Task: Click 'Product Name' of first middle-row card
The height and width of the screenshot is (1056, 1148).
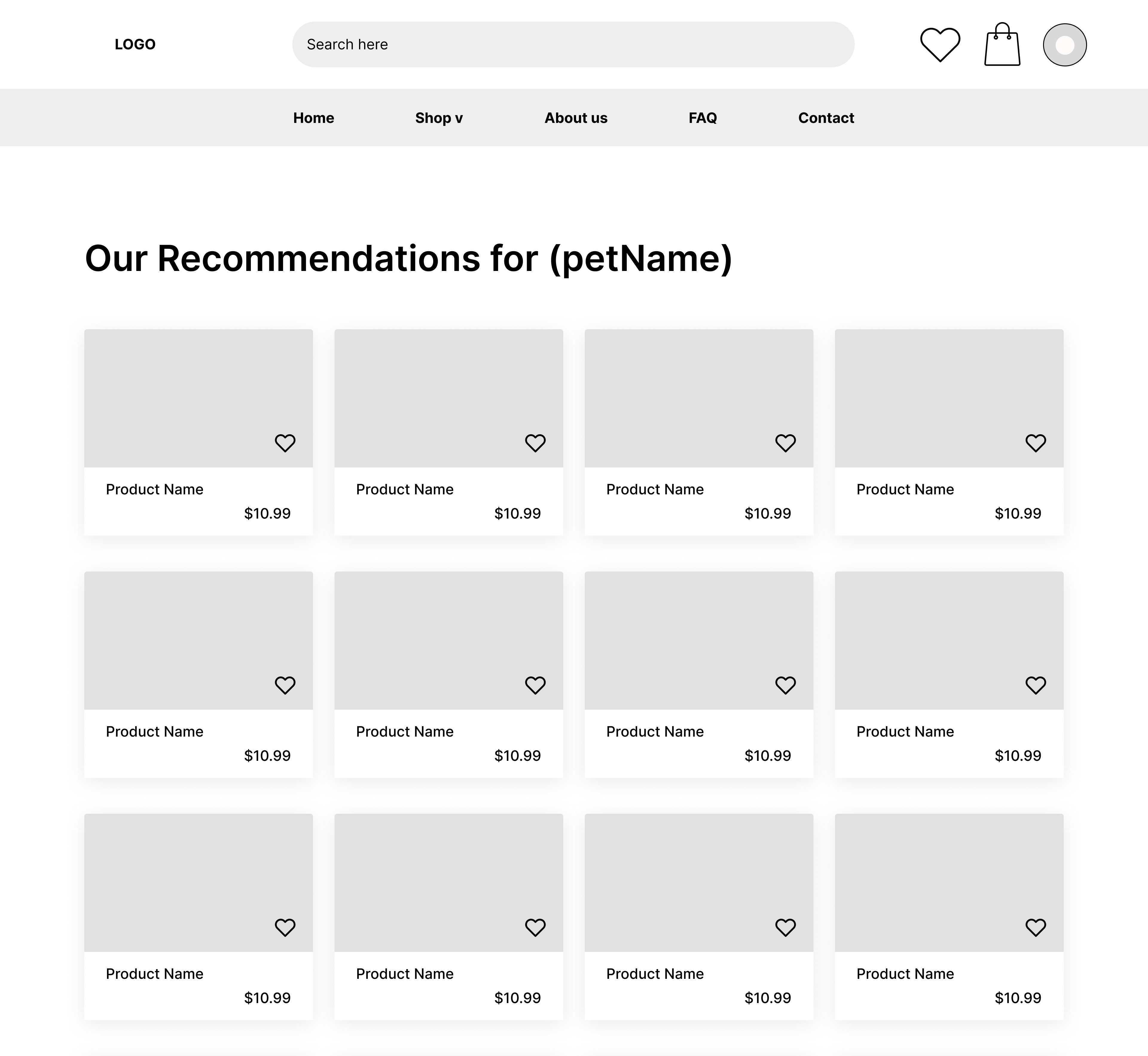Action: coord(155,732)
